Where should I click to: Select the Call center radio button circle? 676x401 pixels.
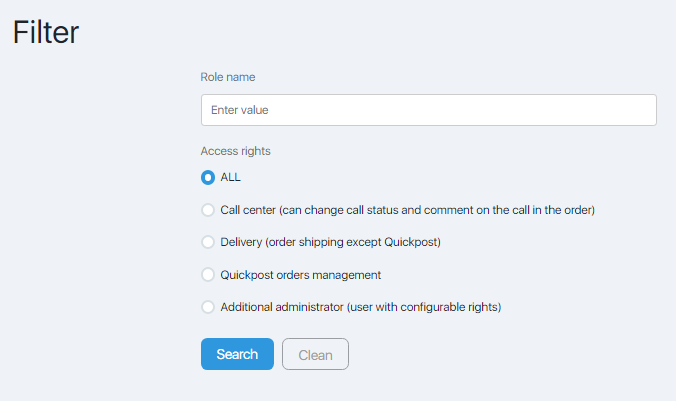(x=208, y=210)
